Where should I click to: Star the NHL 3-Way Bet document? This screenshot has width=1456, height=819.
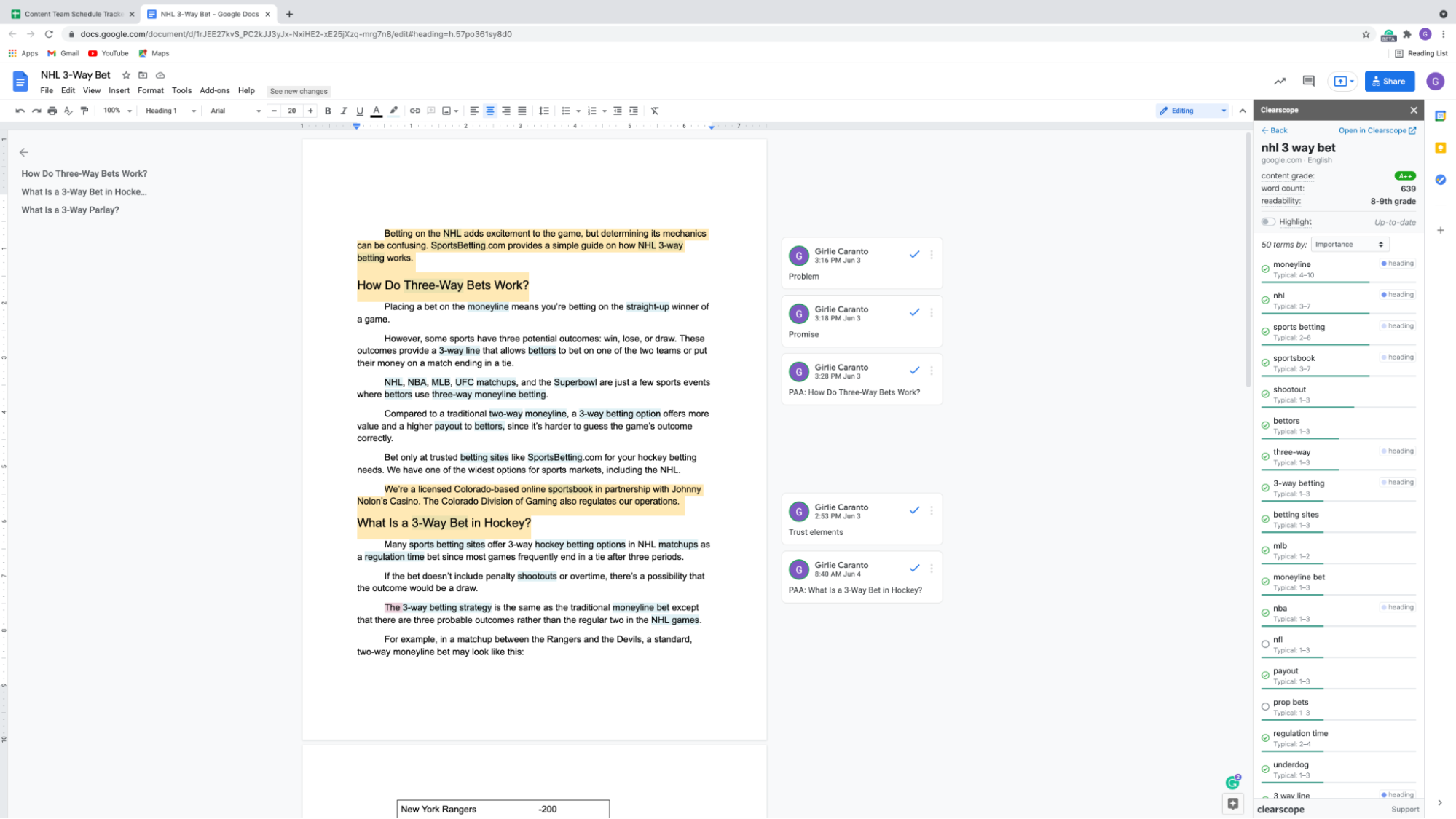pos(126,75)
